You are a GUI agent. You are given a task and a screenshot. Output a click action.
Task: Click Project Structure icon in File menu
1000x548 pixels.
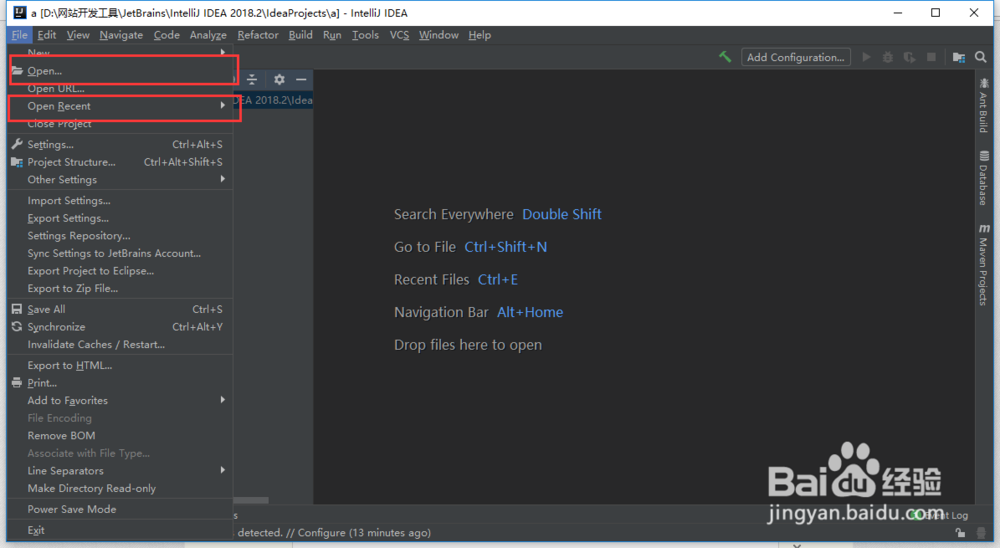17,162
